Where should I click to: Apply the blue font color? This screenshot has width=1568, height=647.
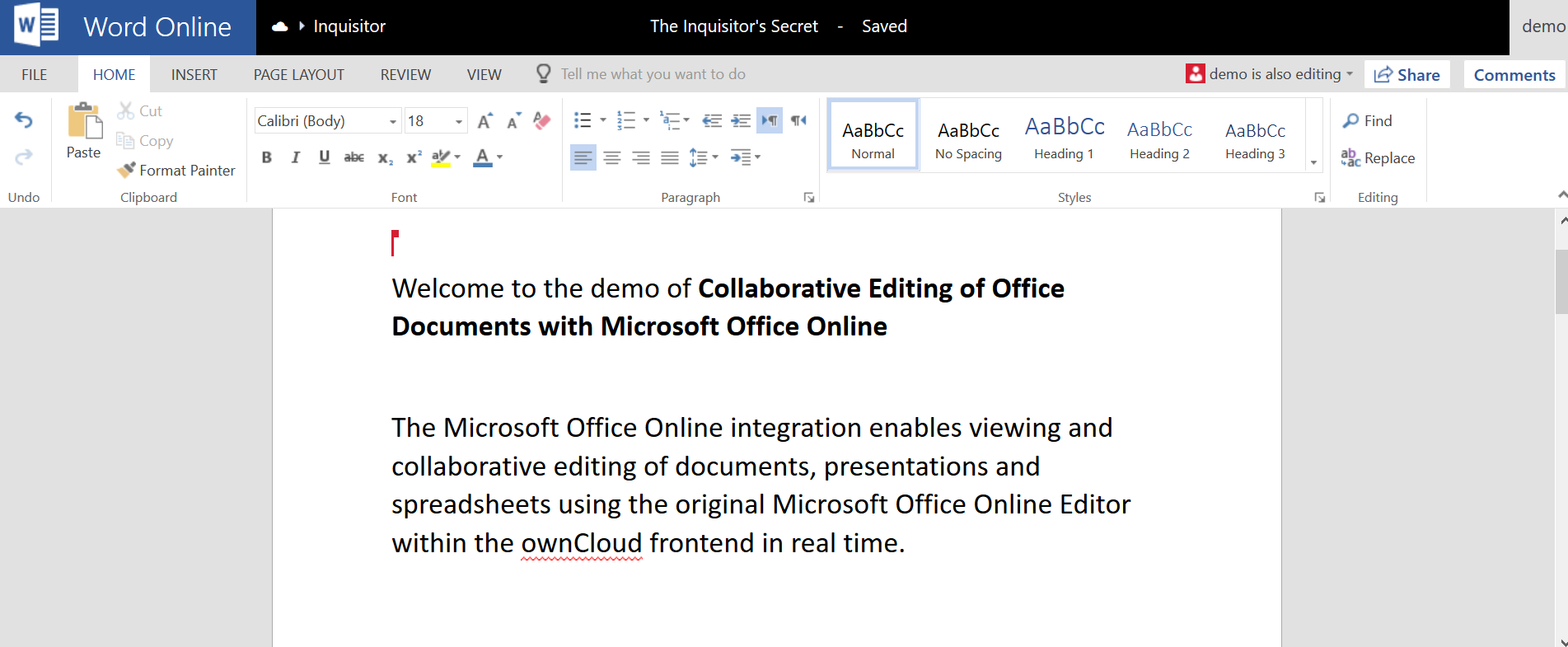coord(483,157)
